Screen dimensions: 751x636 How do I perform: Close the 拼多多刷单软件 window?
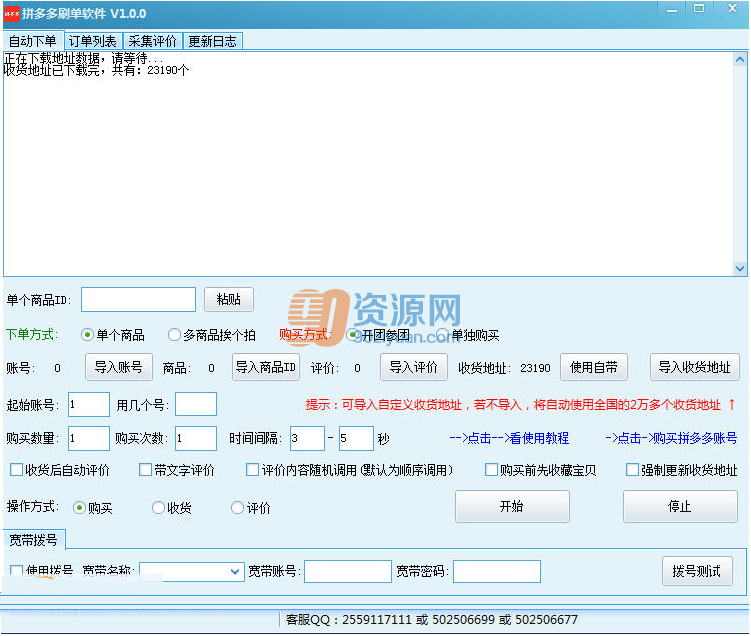click(x=732, y=8)
